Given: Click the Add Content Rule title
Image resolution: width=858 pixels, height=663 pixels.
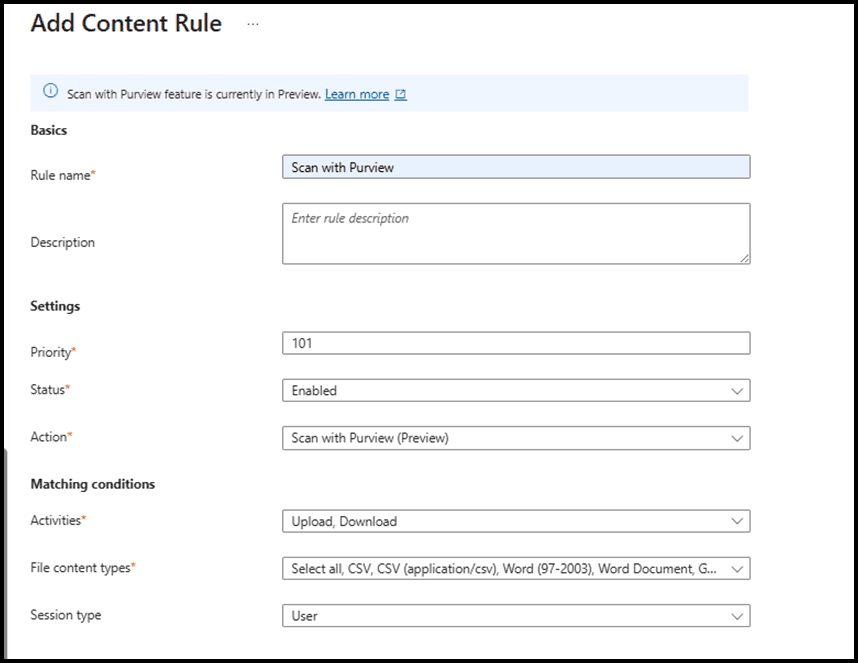Looking at the screenshot, I should tap(126, 24).
